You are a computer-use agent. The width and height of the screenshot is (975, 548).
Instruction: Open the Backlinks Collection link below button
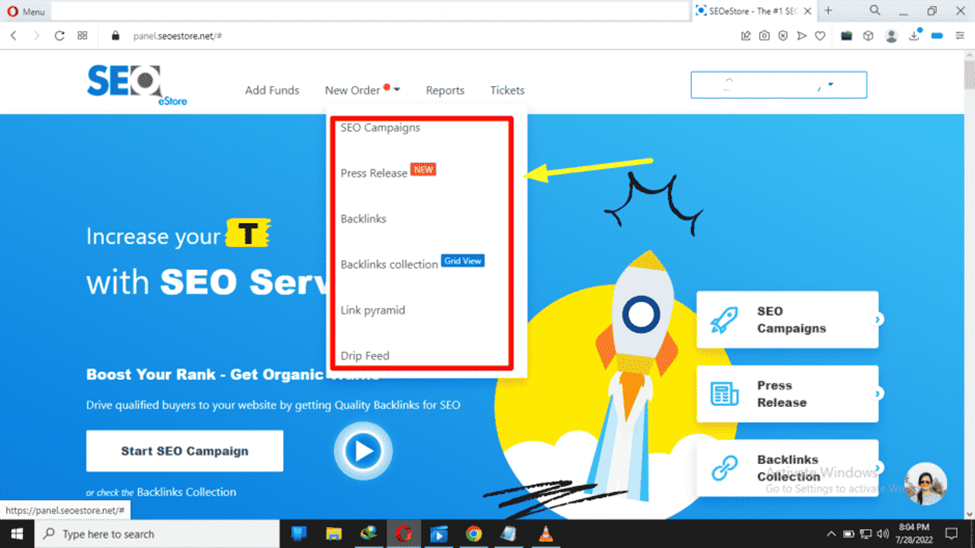pyautogui.click(x=186, y=492)
